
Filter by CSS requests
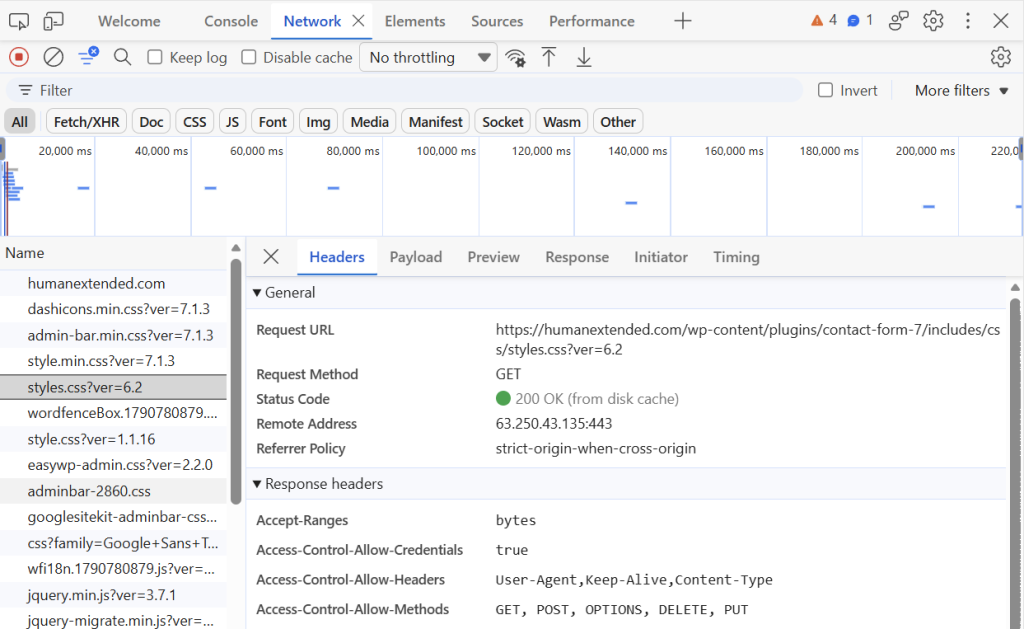195,122
